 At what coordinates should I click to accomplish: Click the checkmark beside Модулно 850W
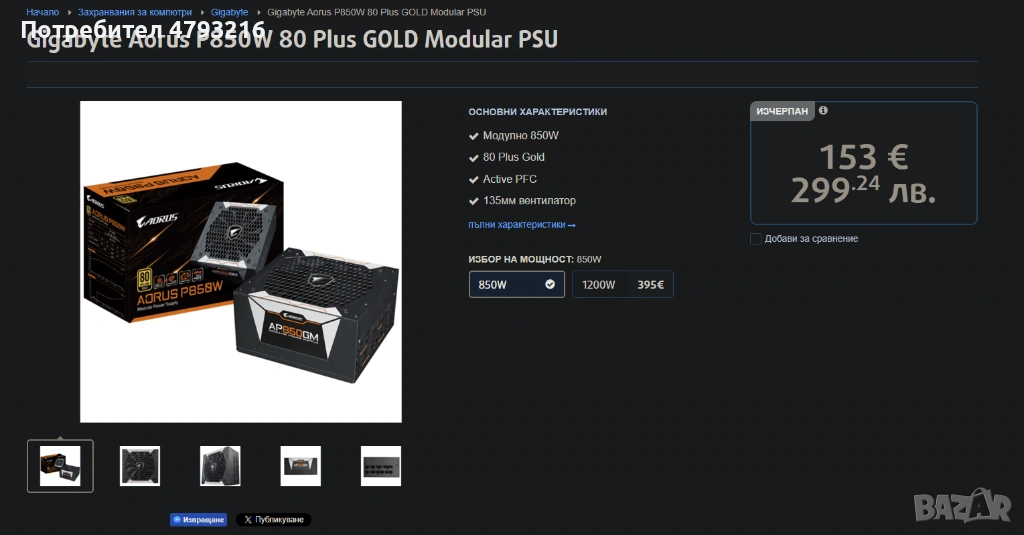pyautogui.click(x=473, y=136)
